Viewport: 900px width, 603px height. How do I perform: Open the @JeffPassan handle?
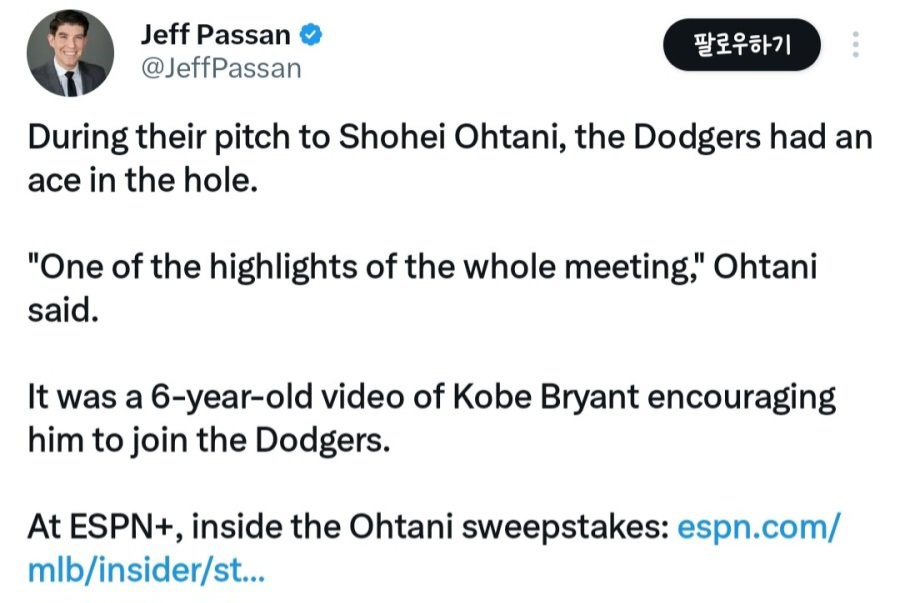tap(219, 68)
